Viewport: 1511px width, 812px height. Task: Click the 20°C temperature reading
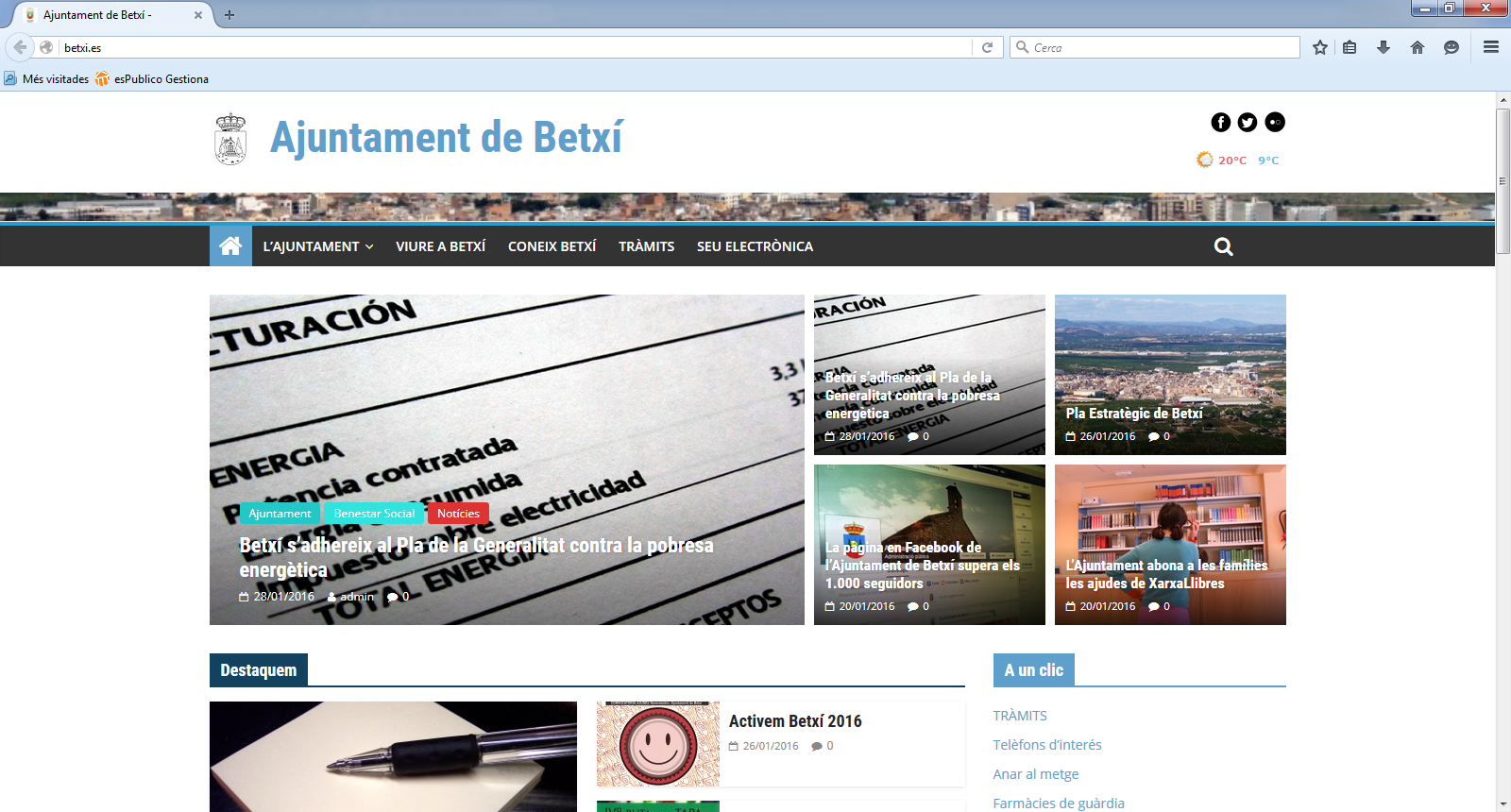pyautogui.click(x=1232, y=161)
